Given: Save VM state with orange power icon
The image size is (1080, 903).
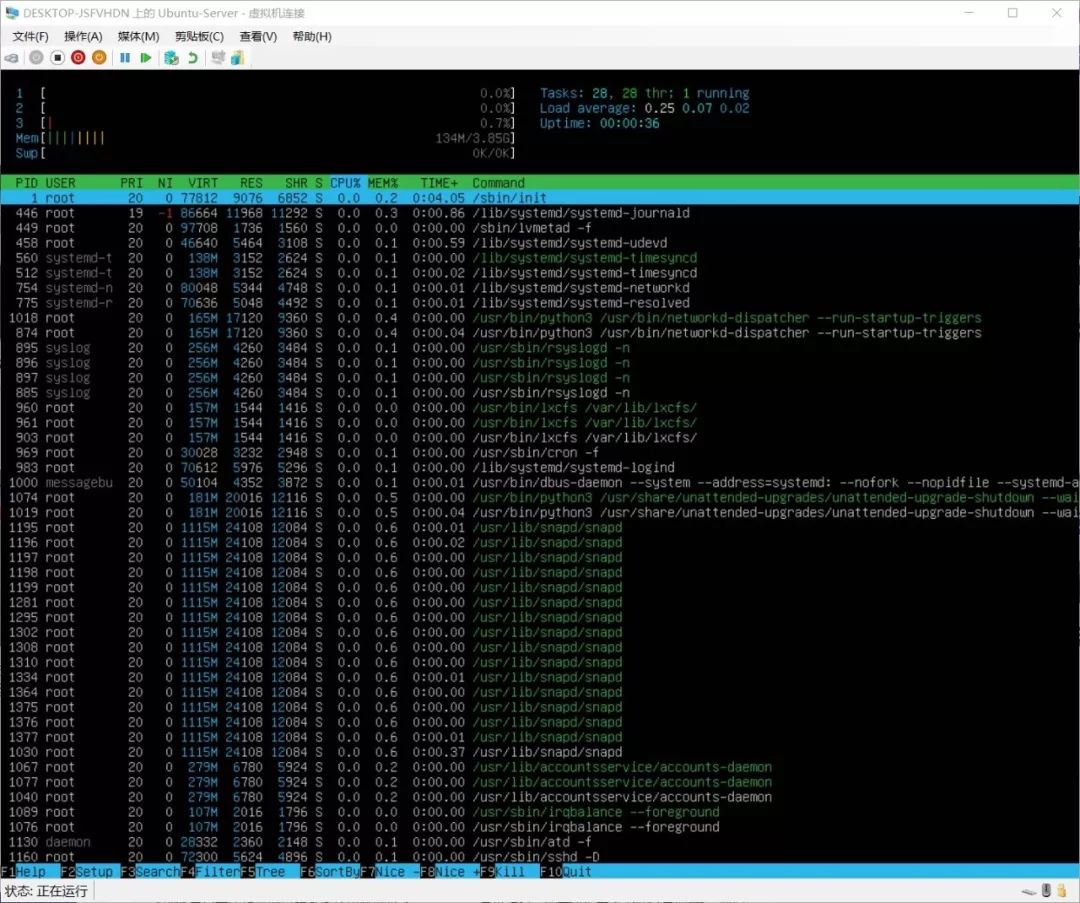Looking at the screenshot, I should [x=99, y=58].
